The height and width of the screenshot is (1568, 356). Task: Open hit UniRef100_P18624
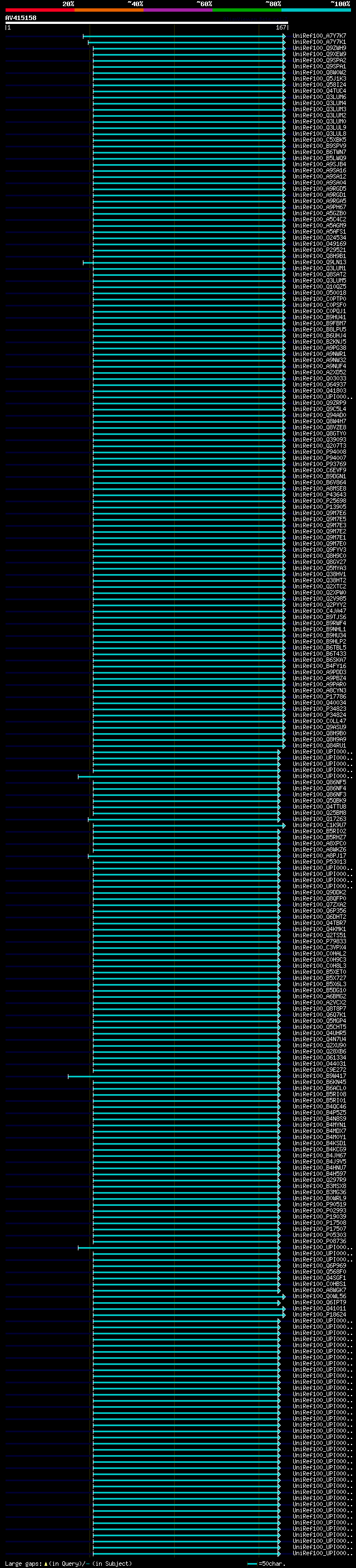(x=319, y=1315)
